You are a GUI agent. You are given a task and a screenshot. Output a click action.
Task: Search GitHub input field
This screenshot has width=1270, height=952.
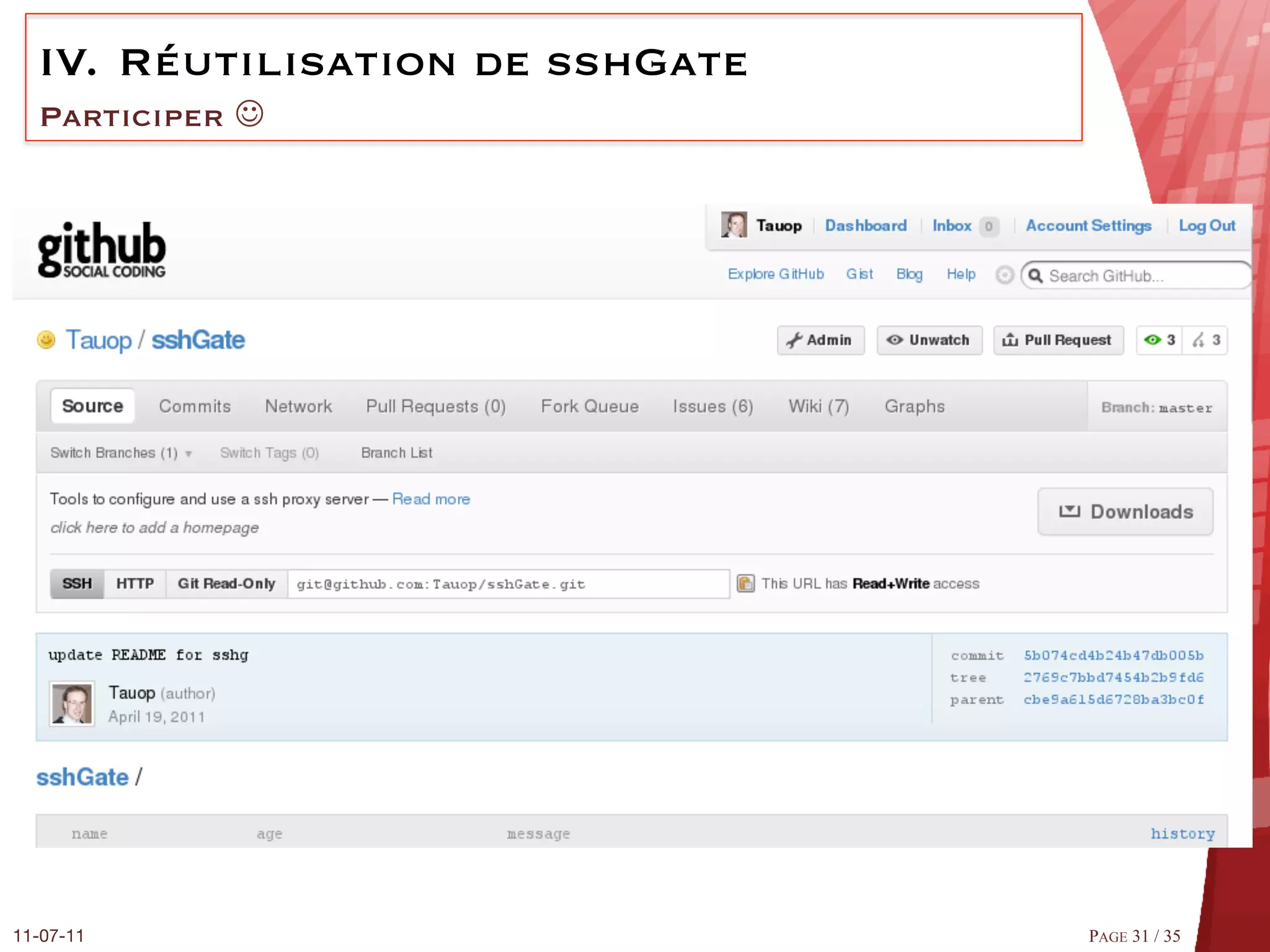click(1136, 275)
